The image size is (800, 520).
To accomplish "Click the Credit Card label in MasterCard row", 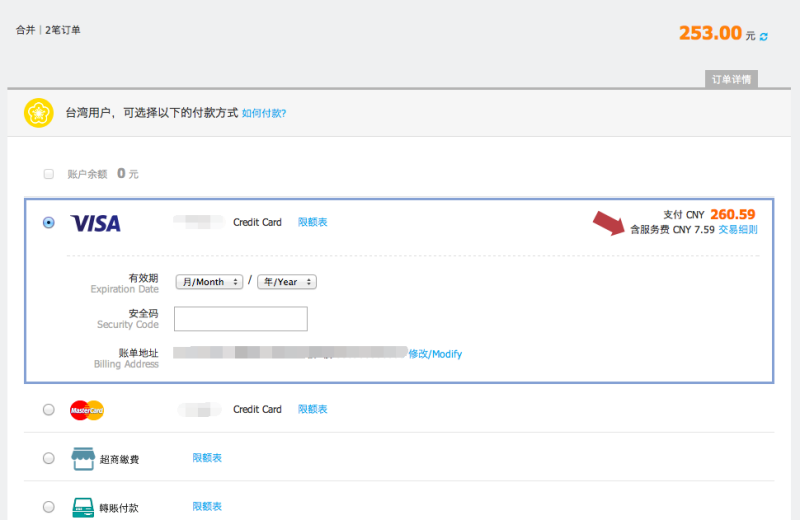I will (257, 409).
